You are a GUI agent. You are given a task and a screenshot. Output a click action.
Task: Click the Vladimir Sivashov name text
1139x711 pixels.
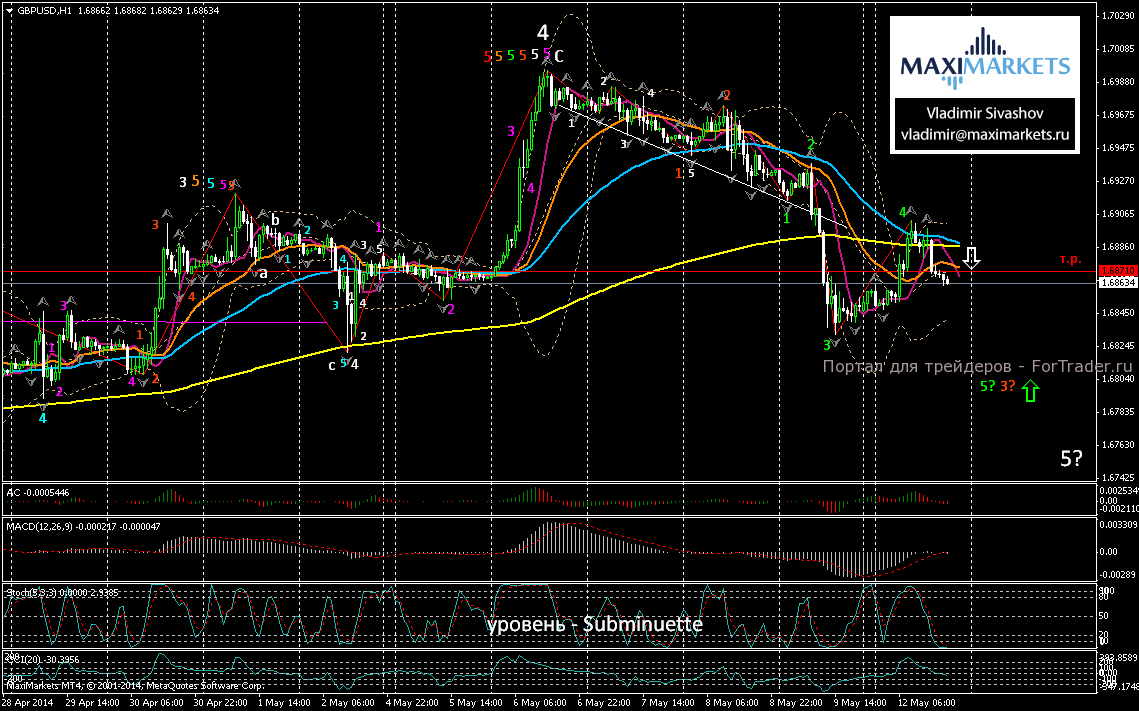coord(985,113)
